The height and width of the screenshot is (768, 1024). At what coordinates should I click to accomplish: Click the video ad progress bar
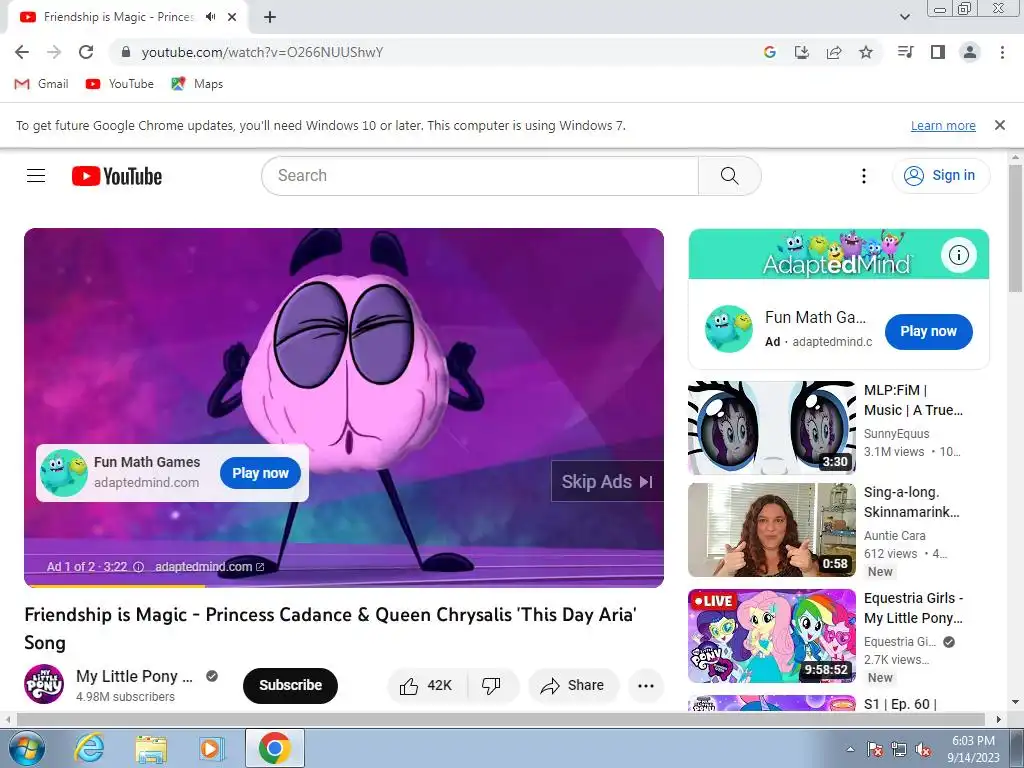(344, 586)
